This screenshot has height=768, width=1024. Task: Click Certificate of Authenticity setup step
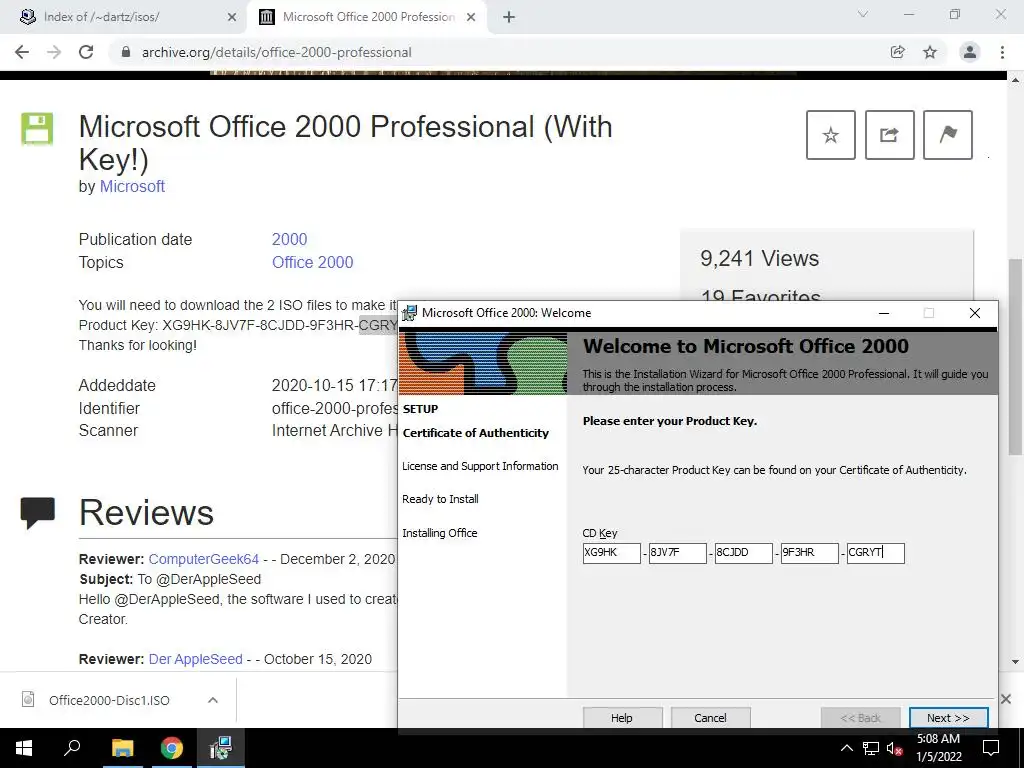pyautogui.click(x=475, y=433)
